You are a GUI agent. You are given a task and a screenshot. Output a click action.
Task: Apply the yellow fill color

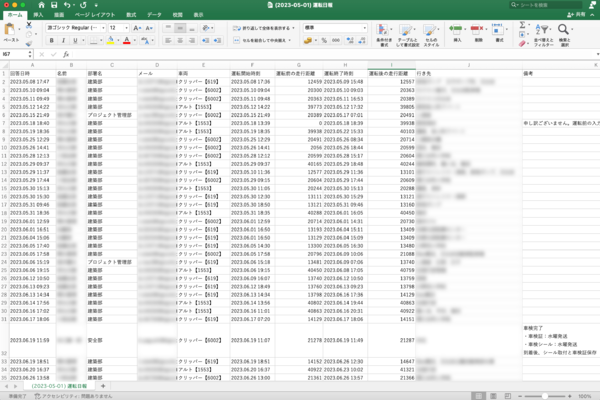(111, 40)
